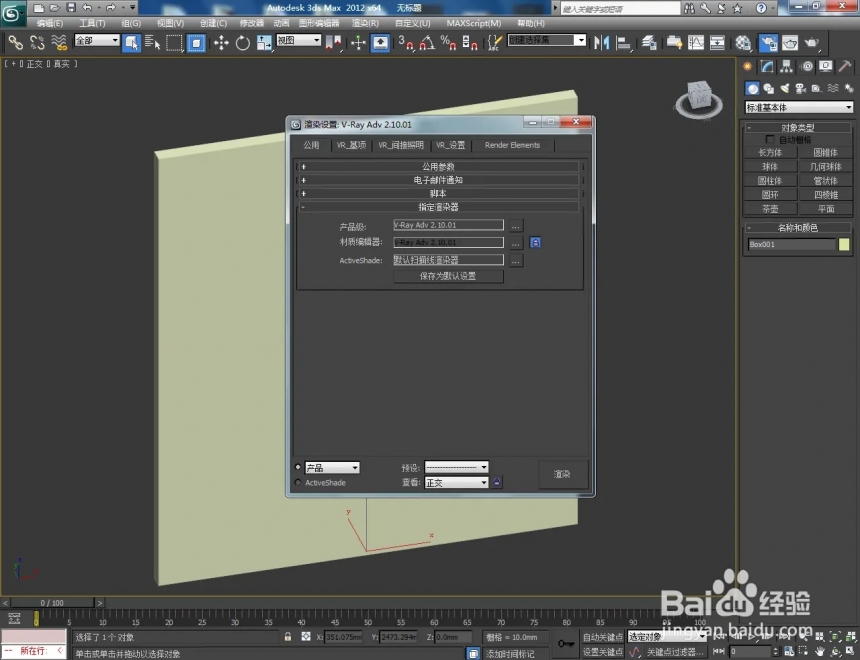Select the Select and Rotate tool
This screenshot has width=860, height=660.
coord(242,43)
